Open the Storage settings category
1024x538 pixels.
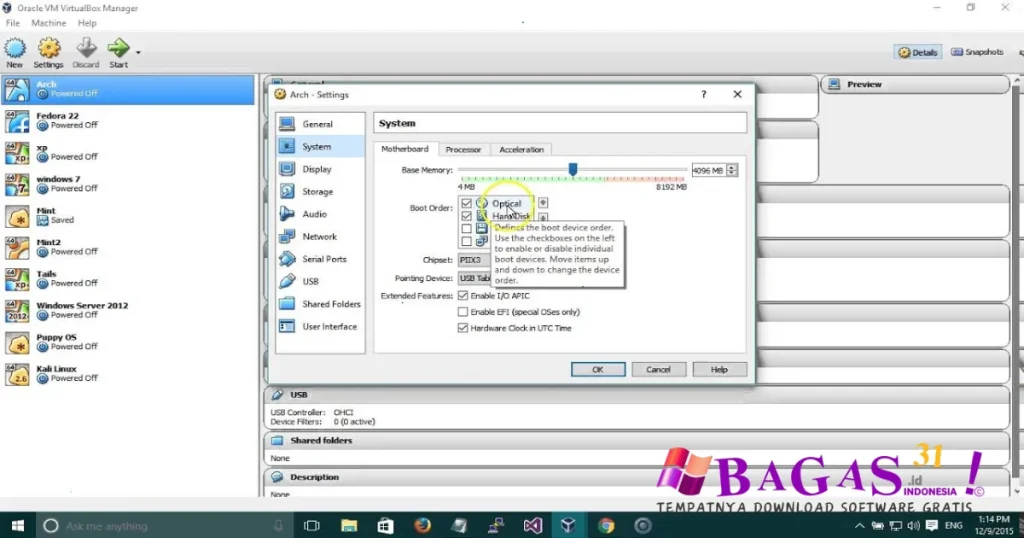320,191
